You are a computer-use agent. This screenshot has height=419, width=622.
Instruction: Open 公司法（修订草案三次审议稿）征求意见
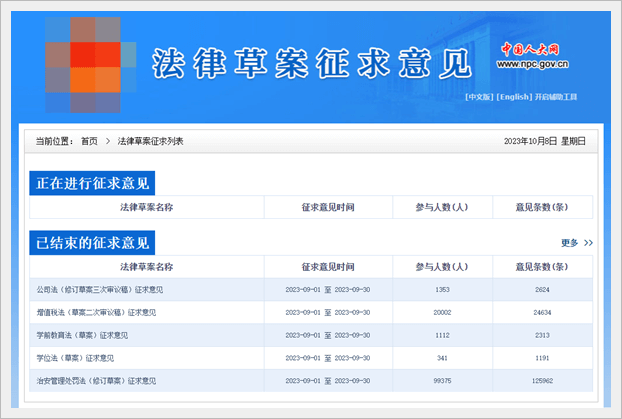coord(100,290)
